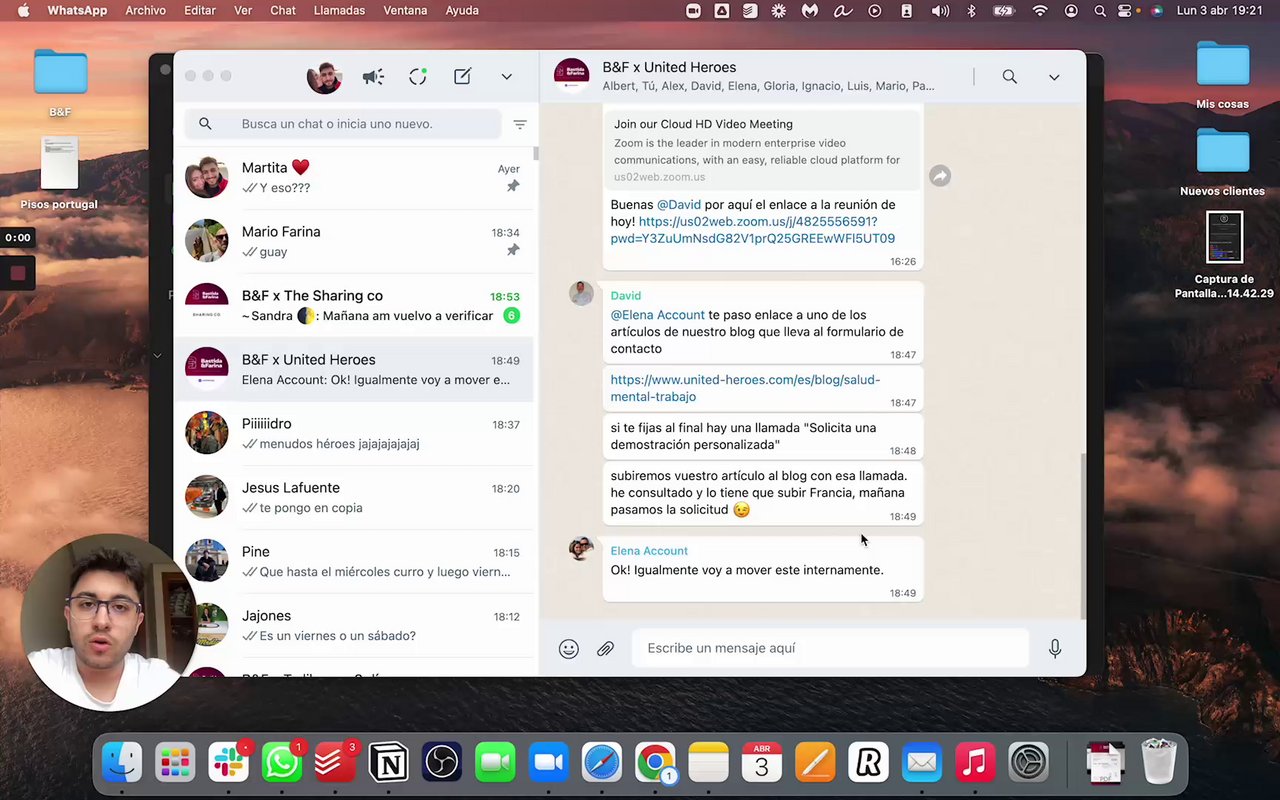Open the Ventana menu
This screenshot has width=1280, height=800.
405,11
